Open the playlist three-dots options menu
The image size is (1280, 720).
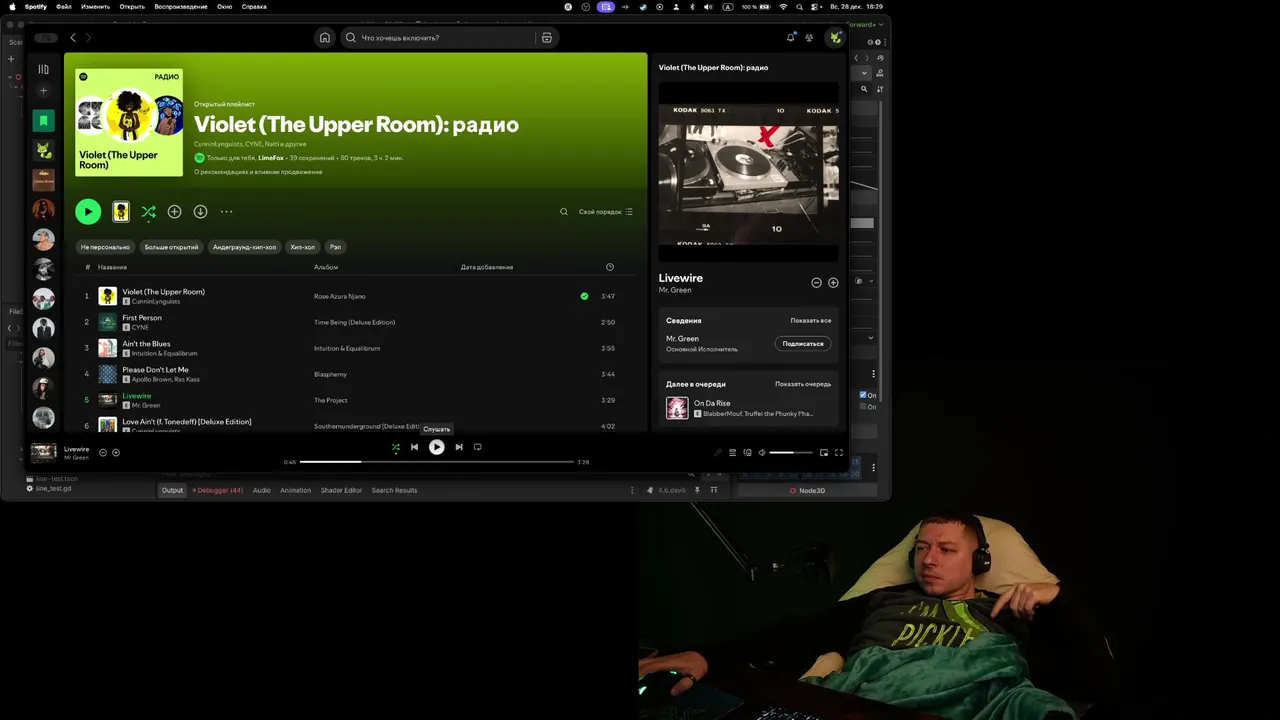coord(226,212)
